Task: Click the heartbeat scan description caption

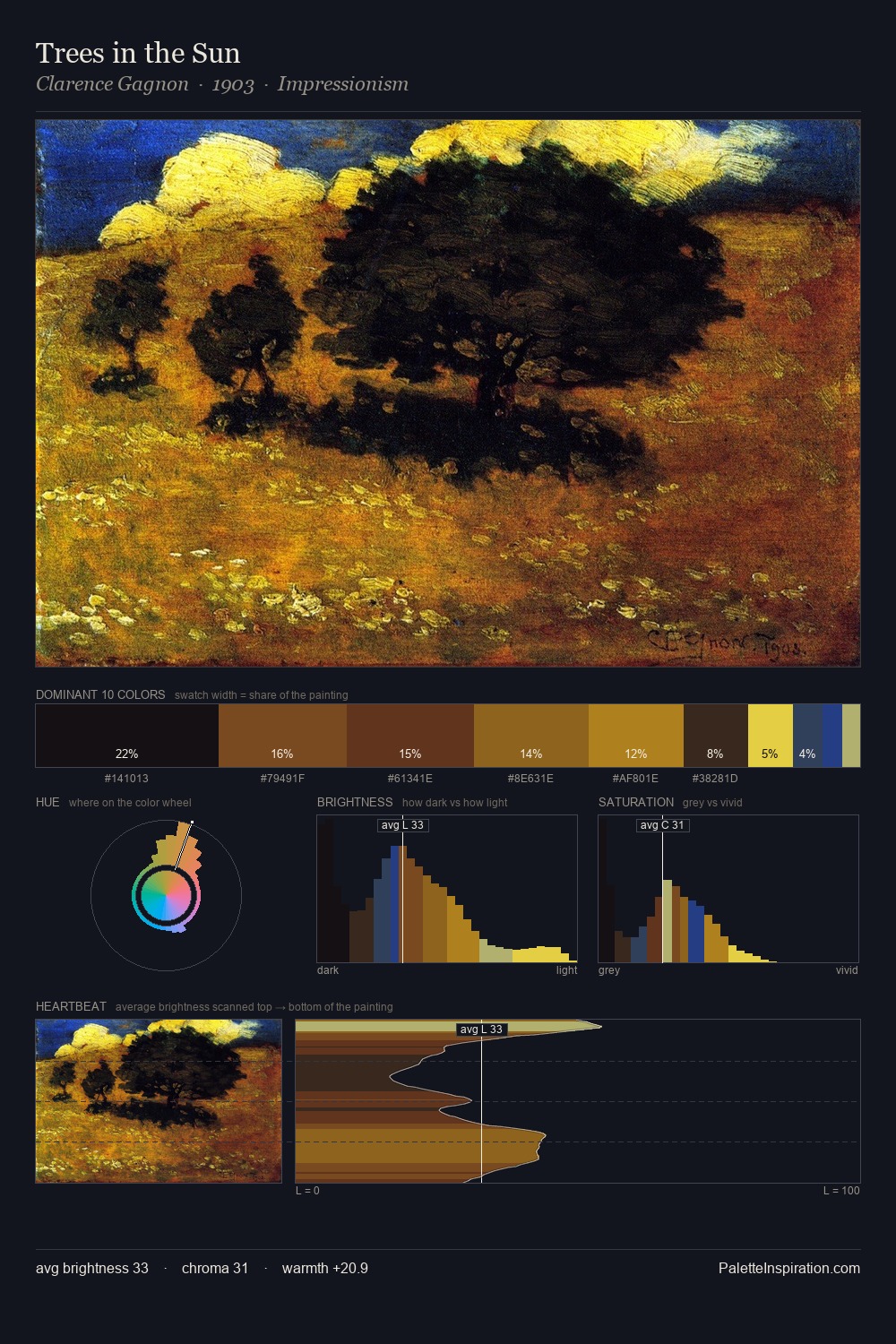Action: (254, 1007)
